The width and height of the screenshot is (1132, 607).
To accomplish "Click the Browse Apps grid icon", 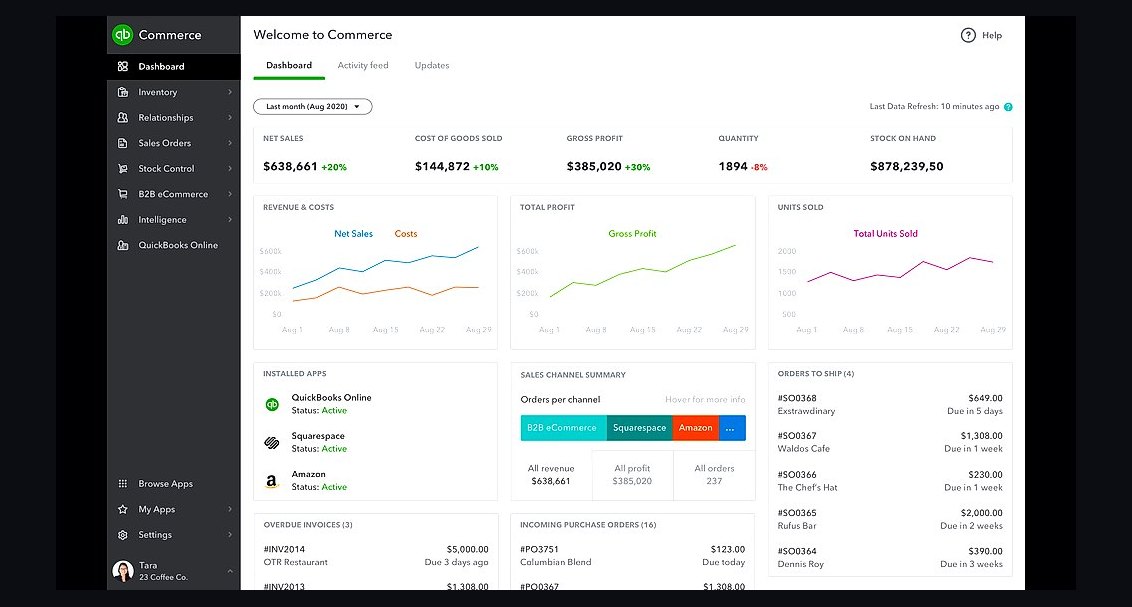I will tap(123, 484).
